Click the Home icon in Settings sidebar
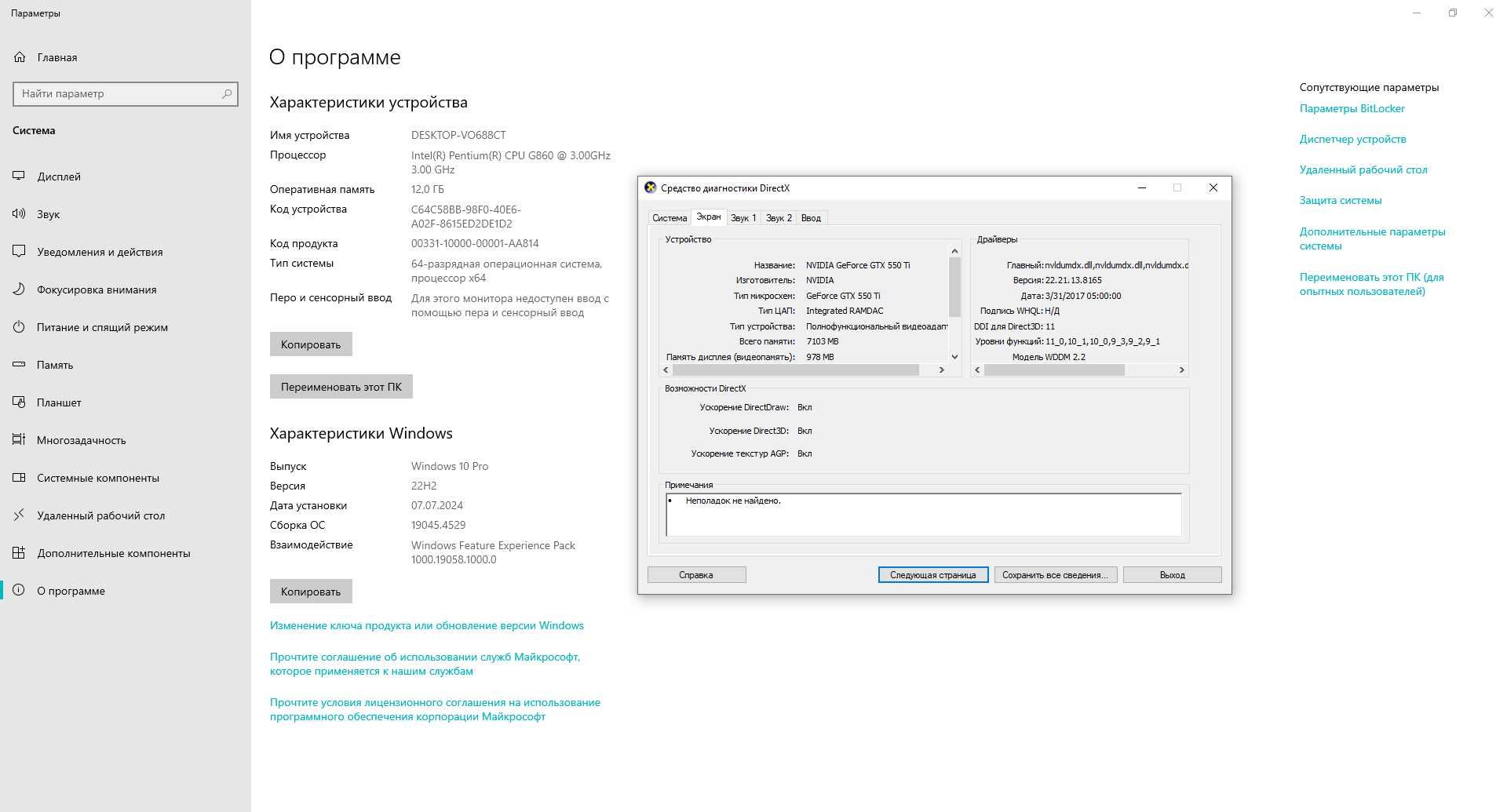 tap(20, 57)
